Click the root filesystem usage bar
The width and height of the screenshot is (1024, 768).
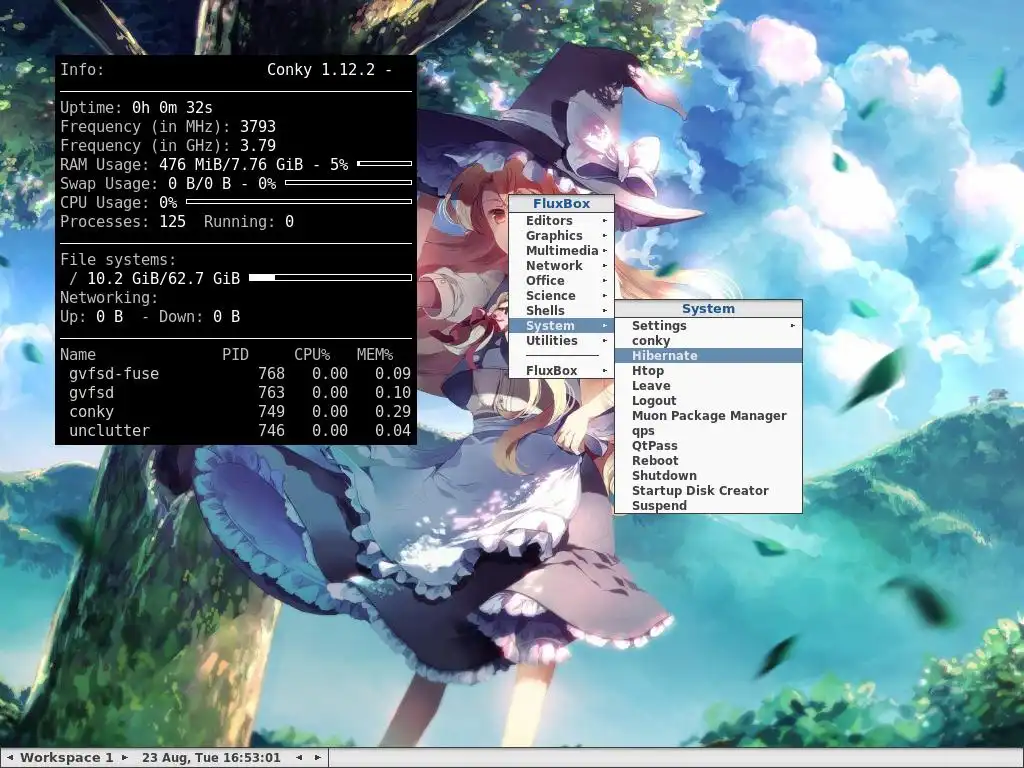click(x=330, y=278)
